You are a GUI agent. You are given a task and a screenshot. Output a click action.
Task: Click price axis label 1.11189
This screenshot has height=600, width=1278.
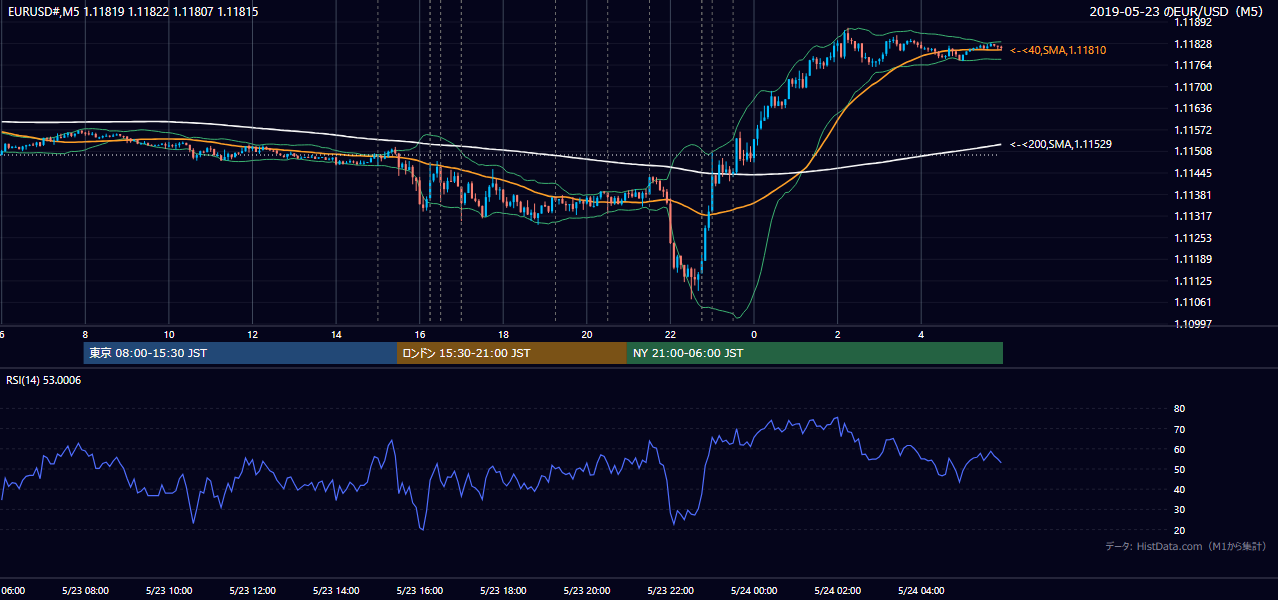click(1193, 259)
